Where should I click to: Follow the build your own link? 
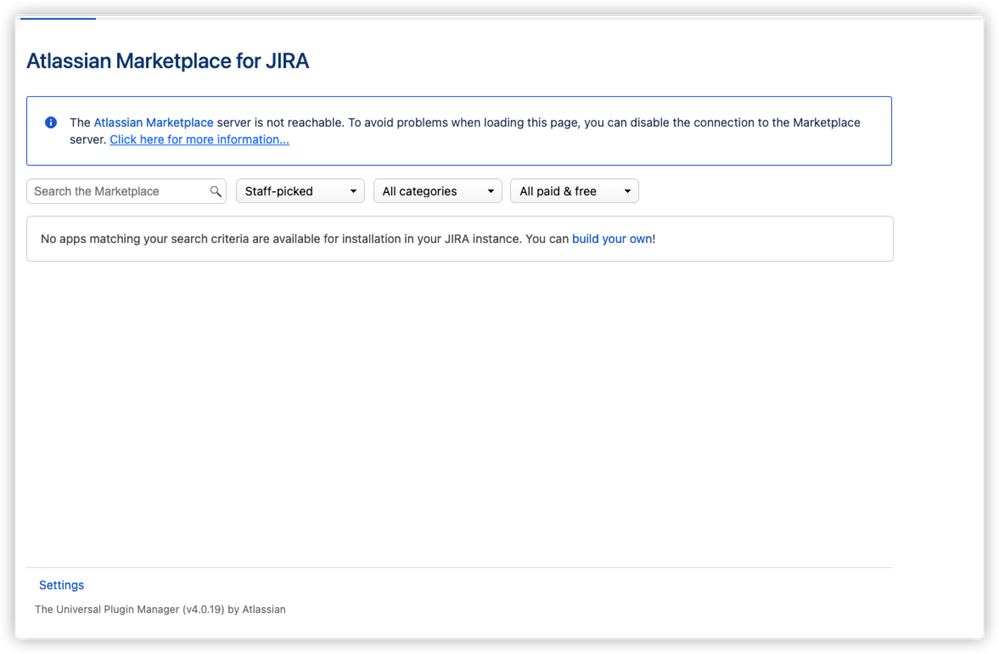[x=612, y=239]
